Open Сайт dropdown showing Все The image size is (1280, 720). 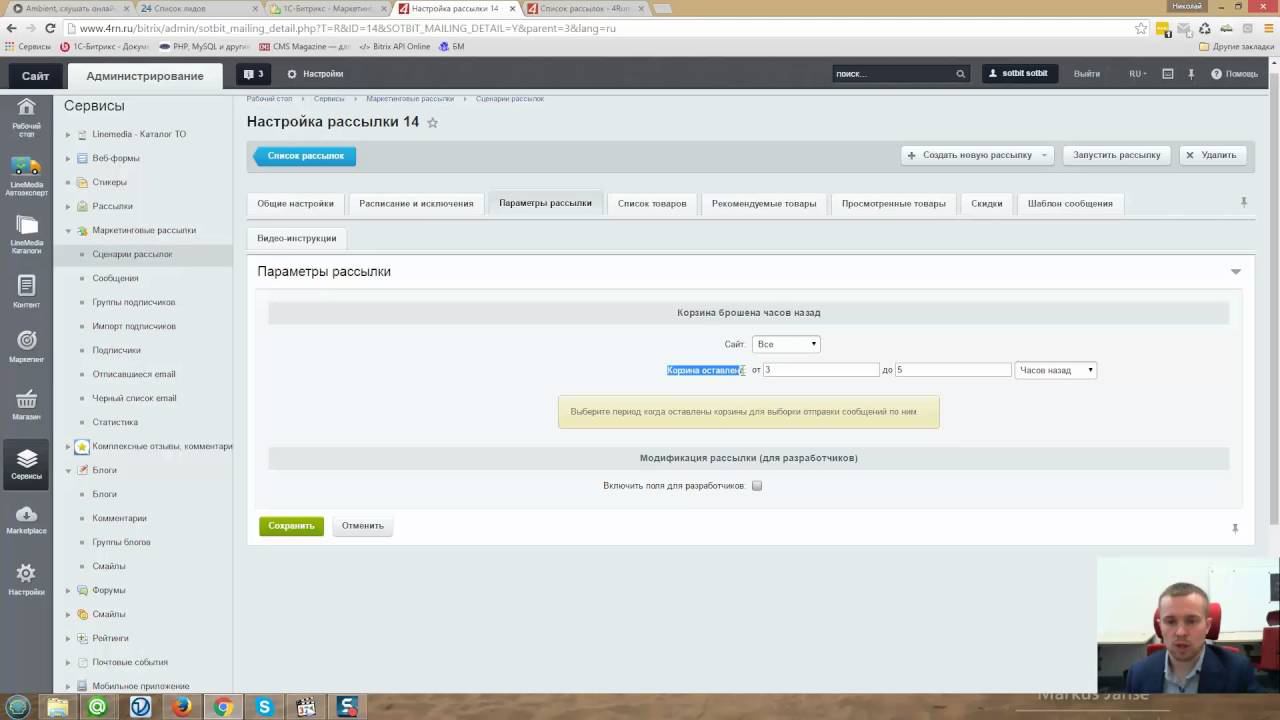pos(786,344)
